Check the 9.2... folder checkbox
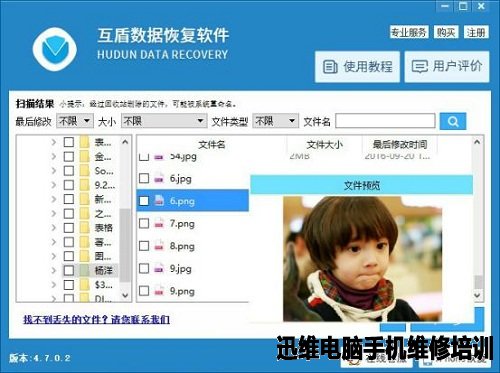The height and width of the screenshot is (373, 500). [x=69, y=185]
